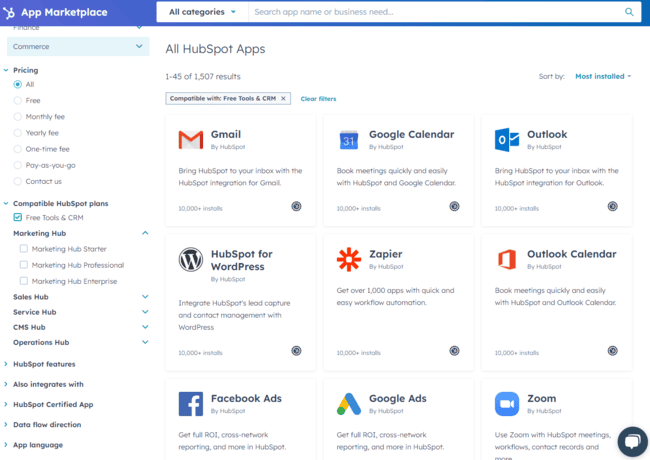Select the Yearly fee pricing option

coord(17,133)
